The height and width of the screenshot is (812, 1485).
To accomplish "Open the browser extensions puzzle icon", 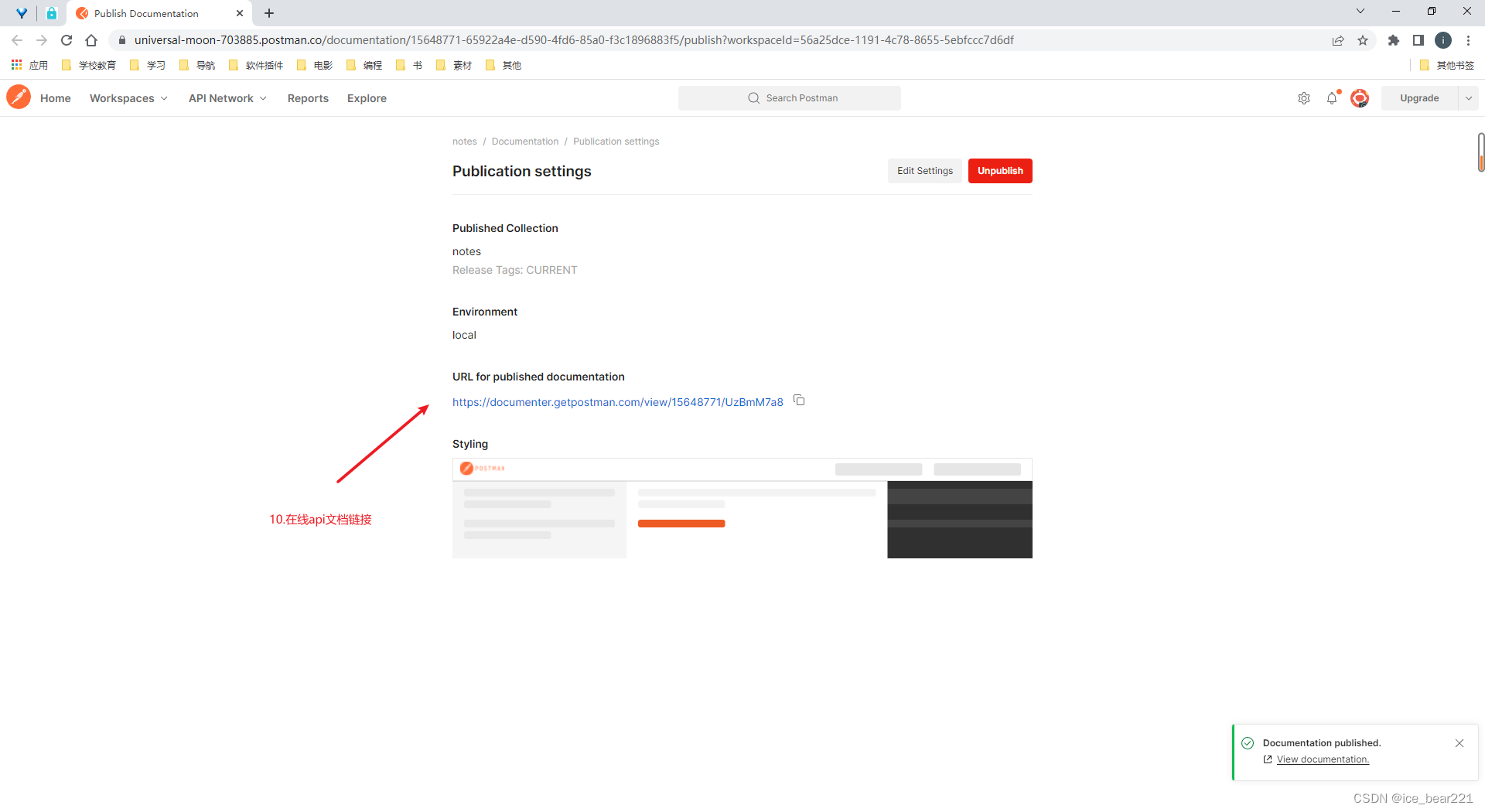I will (1394, 40).
